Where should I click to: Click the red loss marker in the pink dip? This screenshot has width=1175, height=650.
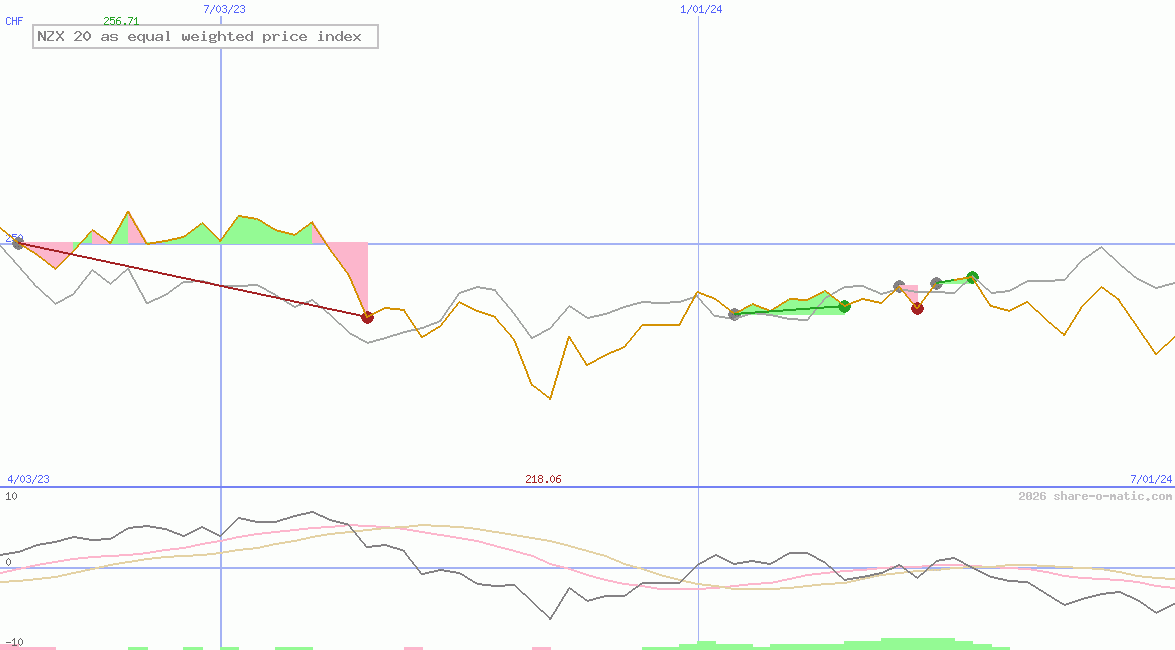(x=917, y=308)
